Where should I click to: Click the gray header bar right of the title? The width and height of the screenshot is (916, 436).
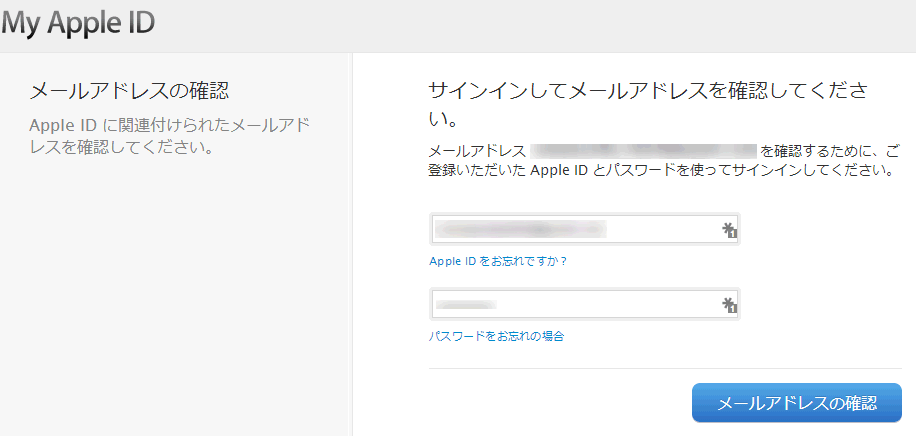tap(540, 25)
